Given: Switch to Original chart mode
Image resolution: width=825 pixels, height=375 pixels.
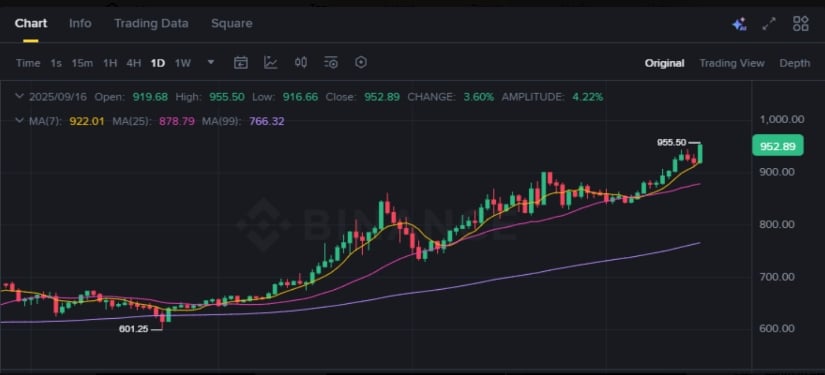Looking at the screenshot, I should click(665, 63).
